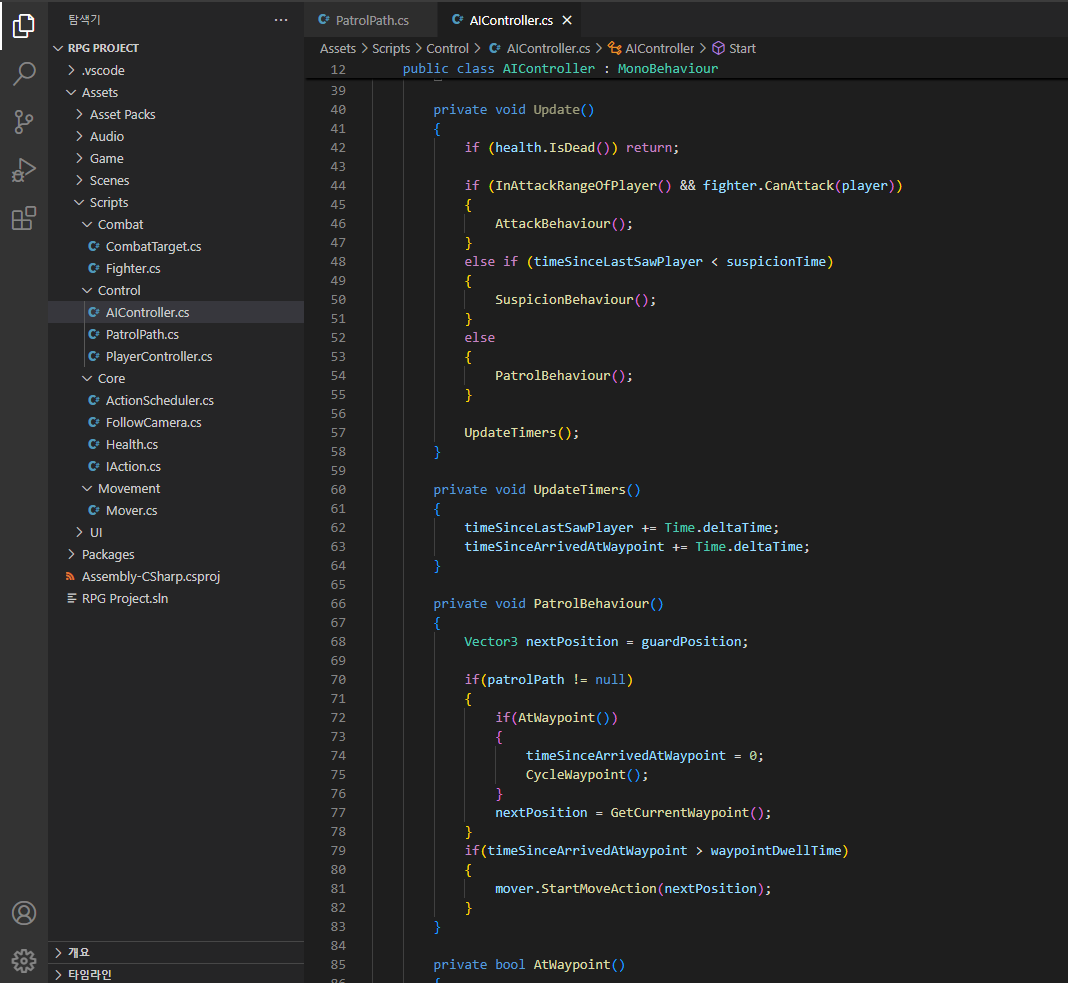Open Mover.cs from Movement folder
1068x983 pixels.
click(x=131, y=510)
